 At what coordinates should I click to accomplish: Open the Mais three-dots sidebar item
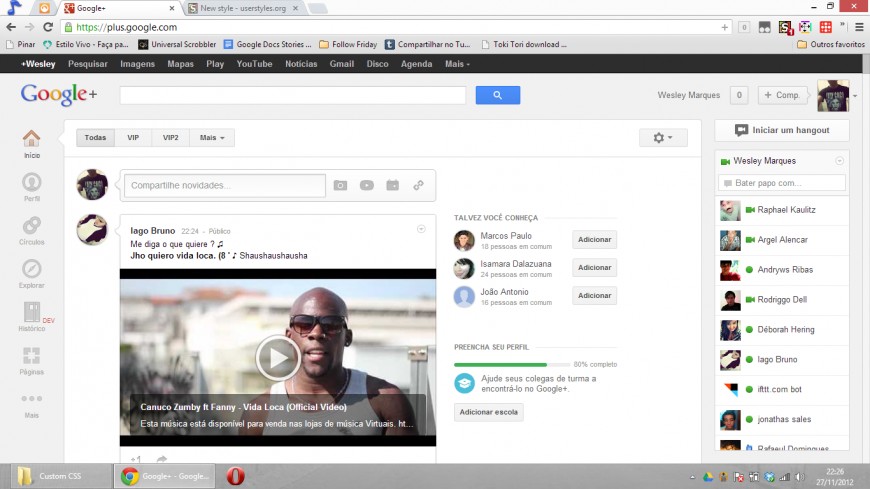point(32,399)
